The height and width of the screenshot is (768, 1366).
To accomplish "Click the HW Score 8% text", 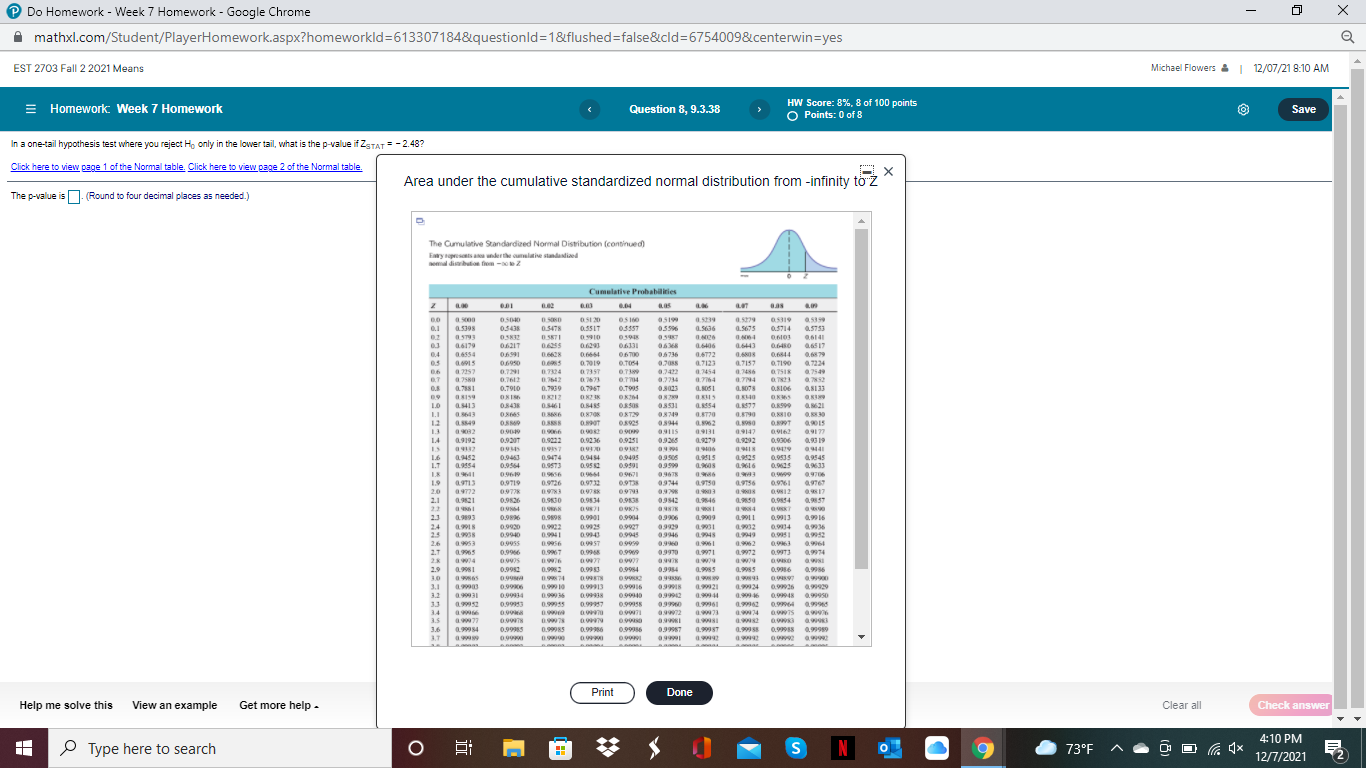I will (852, 103).
